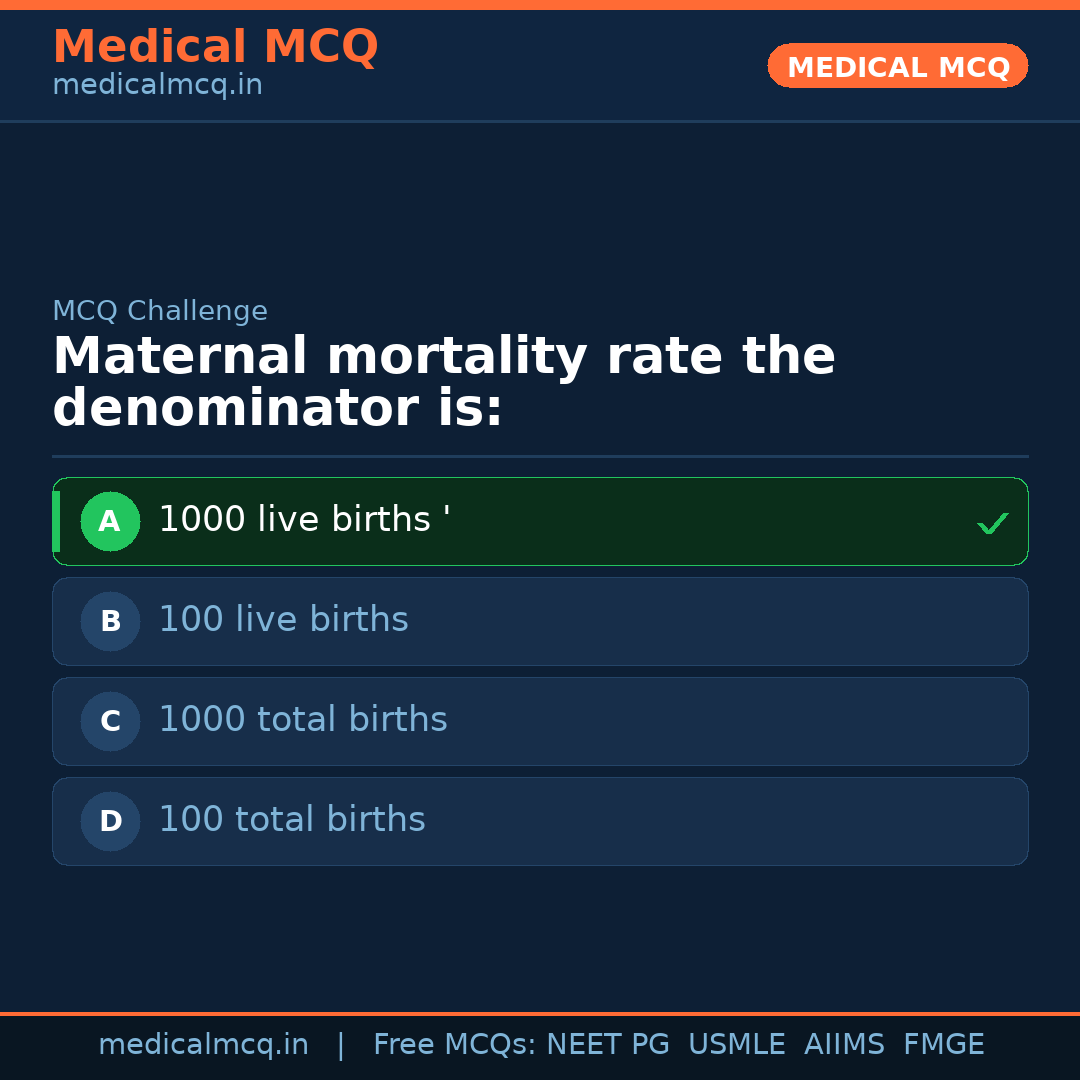Click the green circle A badge

(110, 521)
